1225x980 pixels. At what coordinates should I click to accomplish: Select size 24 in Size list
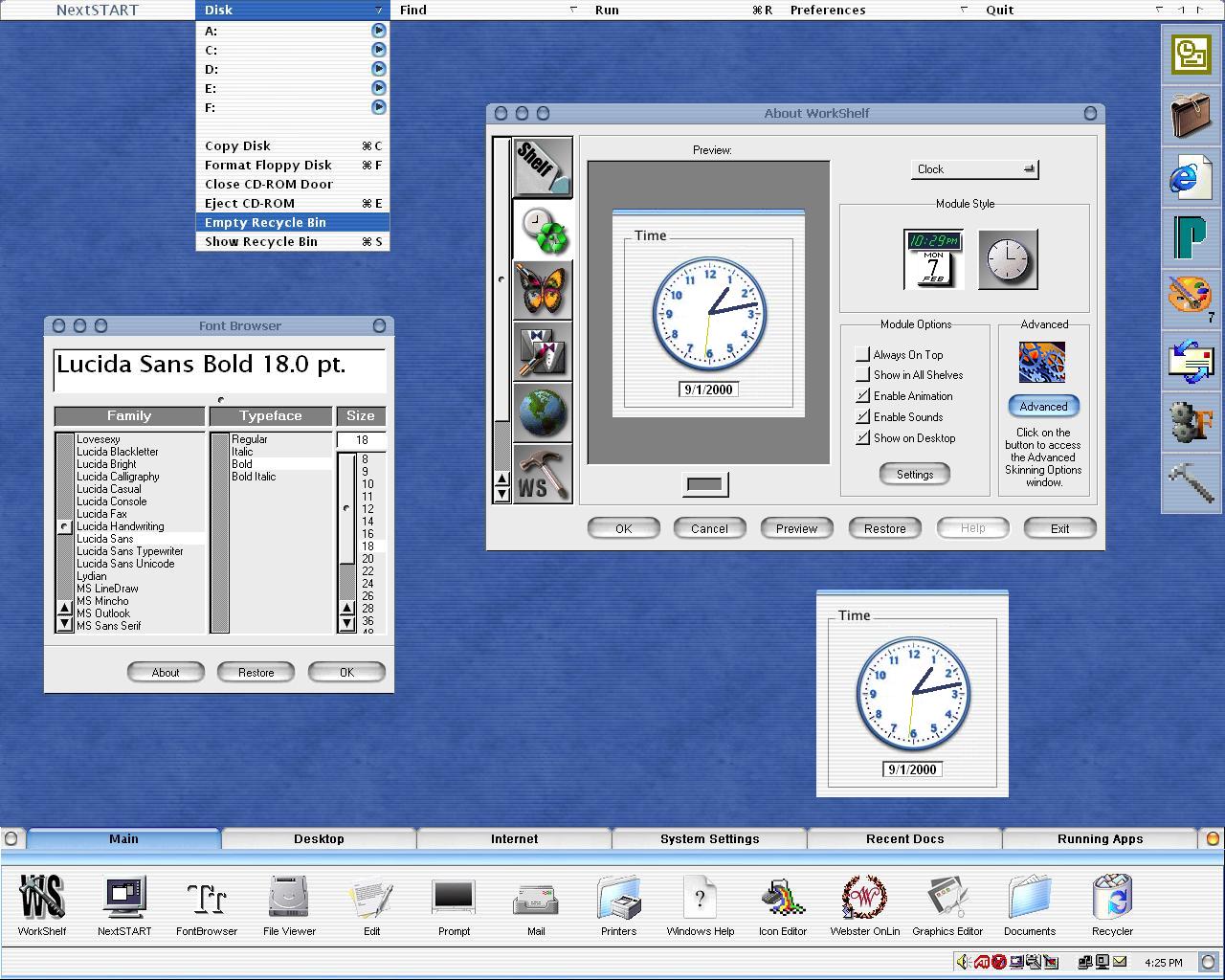(367, 584)
